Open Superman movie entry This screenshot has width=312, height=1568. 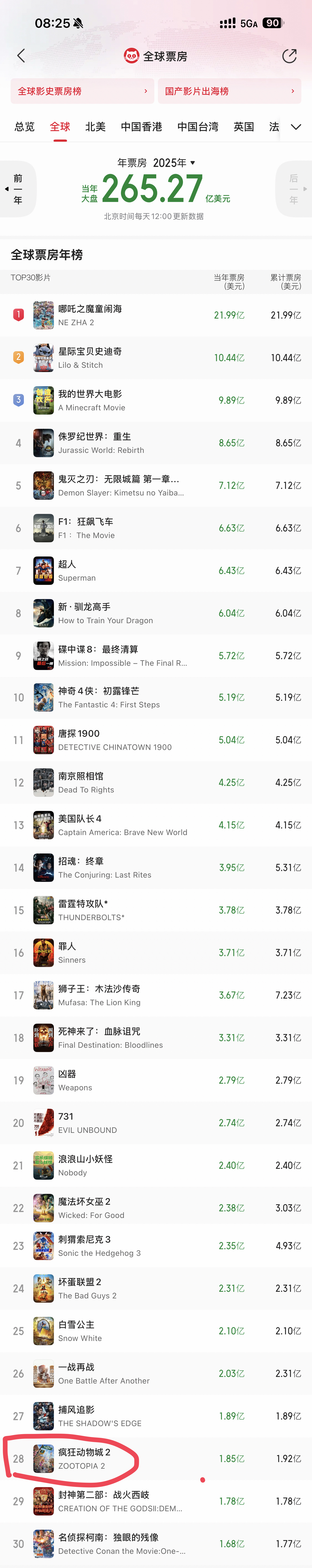pos(156,571)
